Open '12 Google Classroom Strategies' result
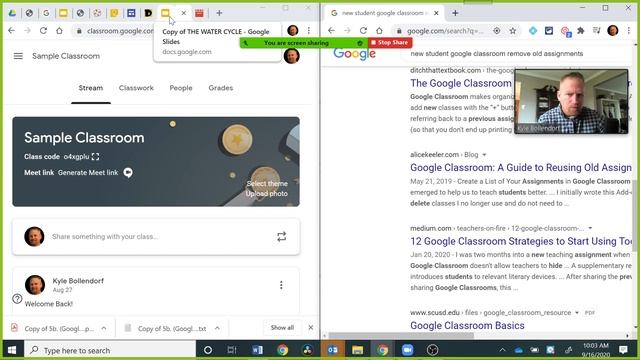This screenshot has width=640, height=360. point(521,241)
